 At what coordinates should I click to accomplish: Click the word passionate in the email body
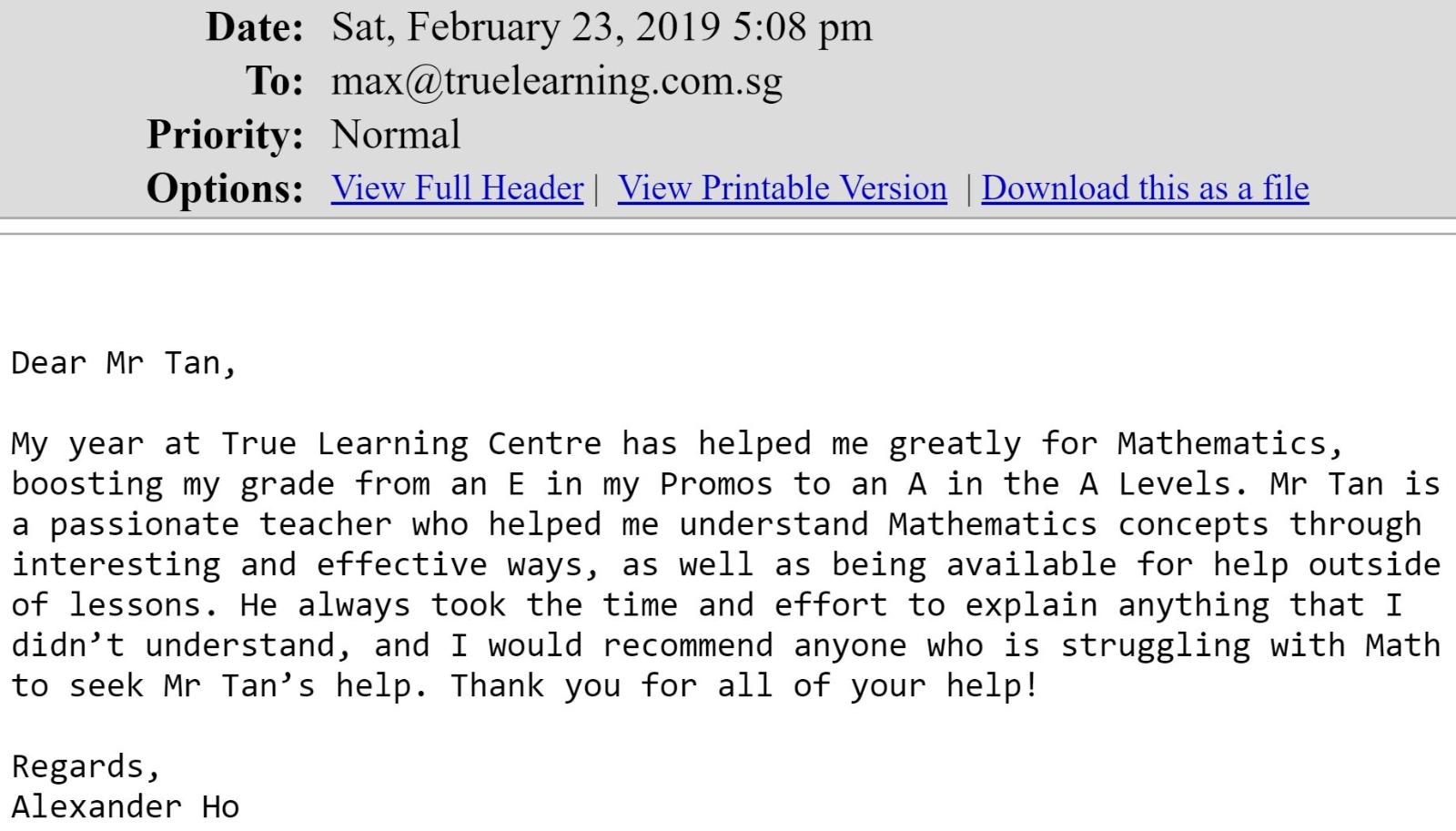[x=145, y=525]
